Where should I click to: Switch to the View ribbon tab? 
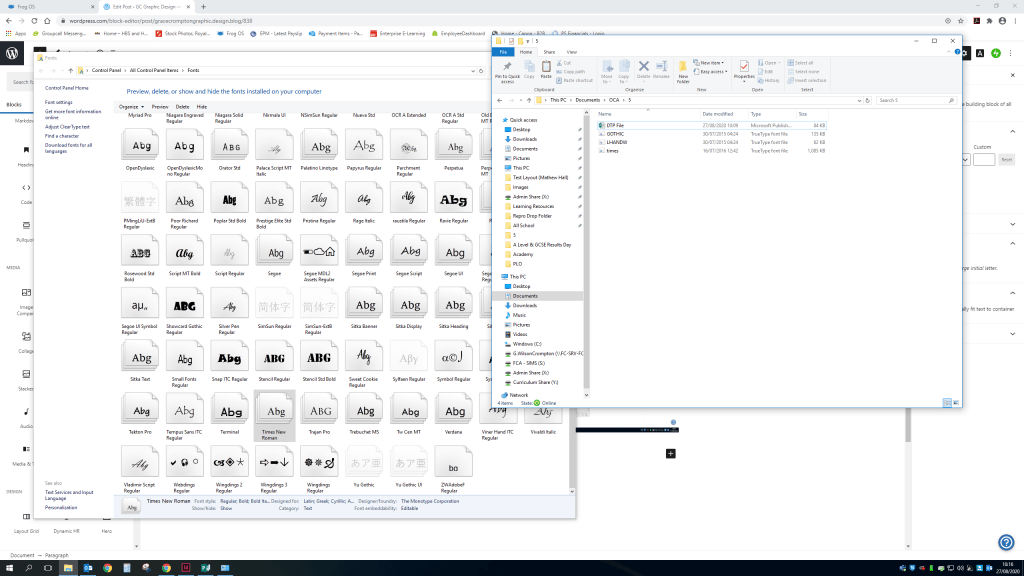pos(572,52)
